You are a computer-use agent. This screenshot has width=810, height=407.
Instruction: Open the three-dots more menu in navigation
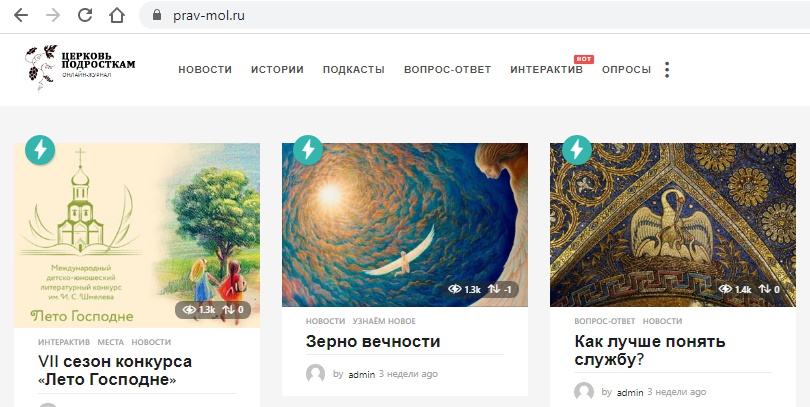tap(667, 70)
